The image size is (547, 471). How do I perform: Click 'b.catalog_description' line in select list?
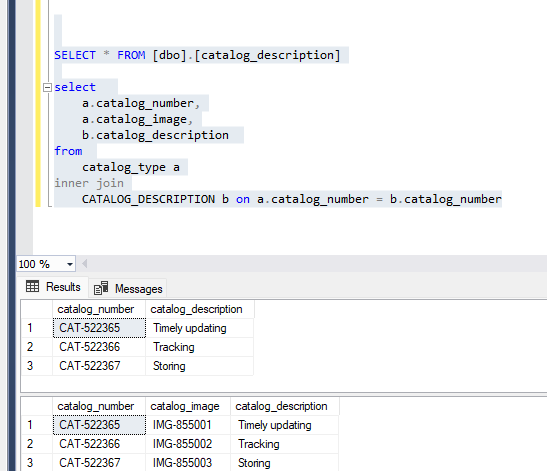155,135
